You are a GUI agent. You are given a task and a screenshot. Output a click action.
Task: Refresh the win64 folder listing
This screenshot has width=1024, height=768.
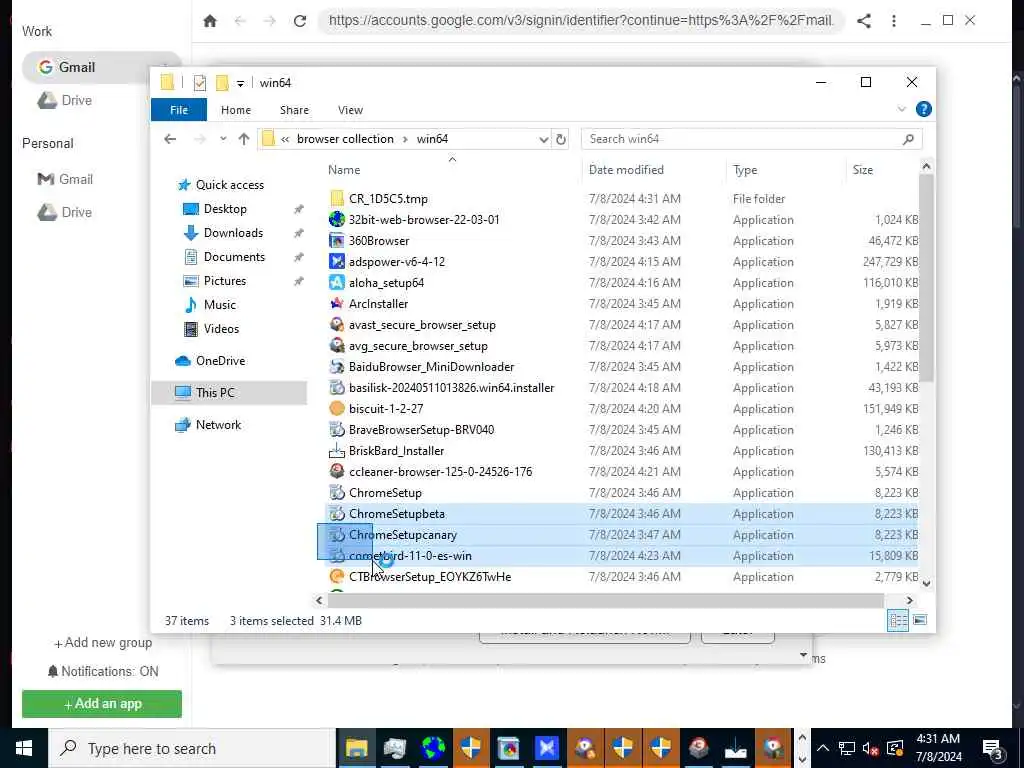(560, 139)
